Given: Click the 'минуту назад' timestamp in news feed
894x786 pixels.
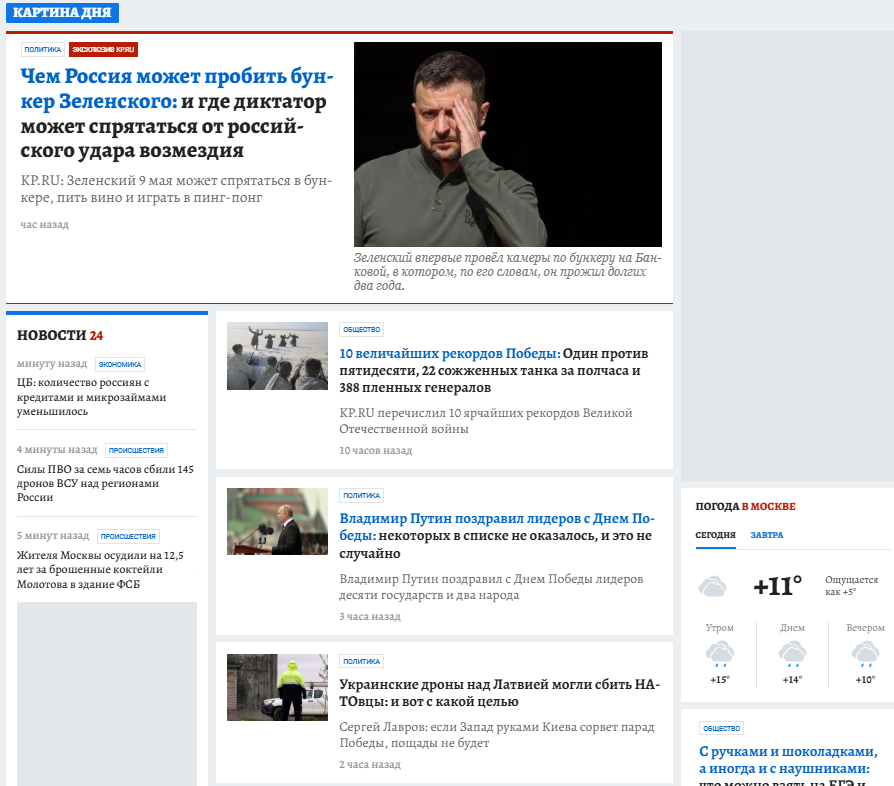Looking at the screenshot, I should (x=52, y=364).
